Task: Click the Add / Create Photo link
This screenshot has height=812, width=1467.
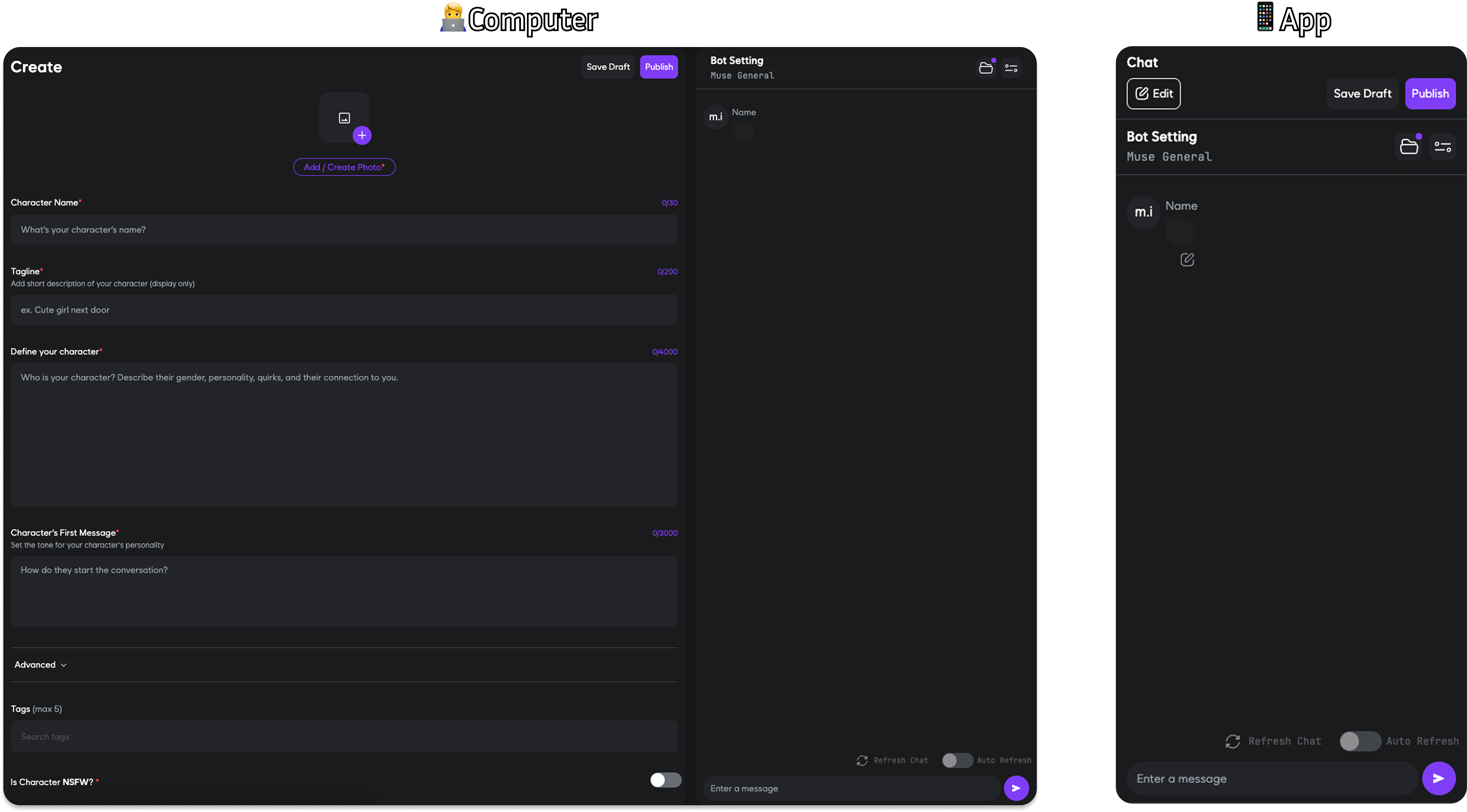Action: [x=344, y=167]
